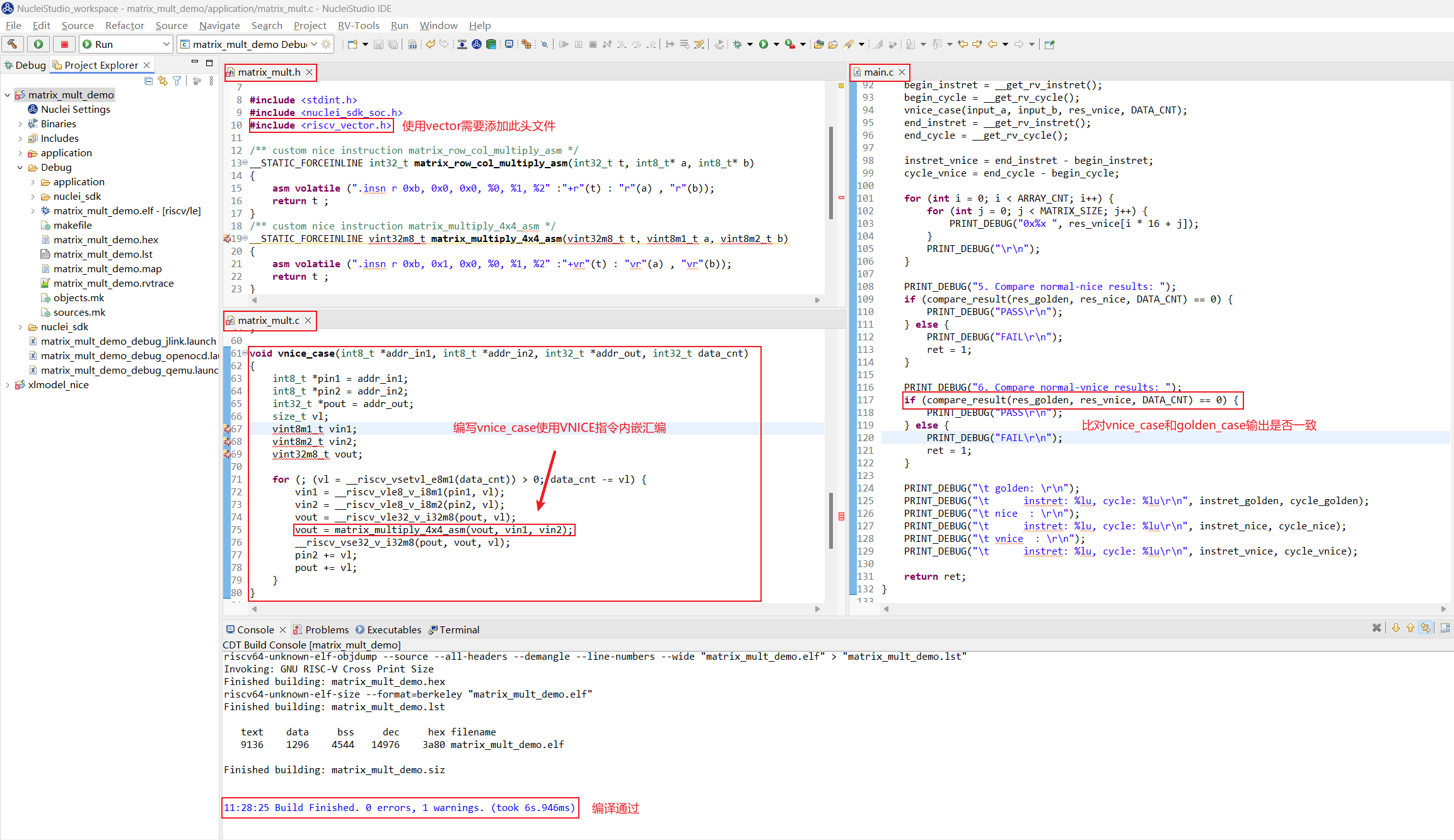Toggle Skip All Breakpoints icon

545,44
